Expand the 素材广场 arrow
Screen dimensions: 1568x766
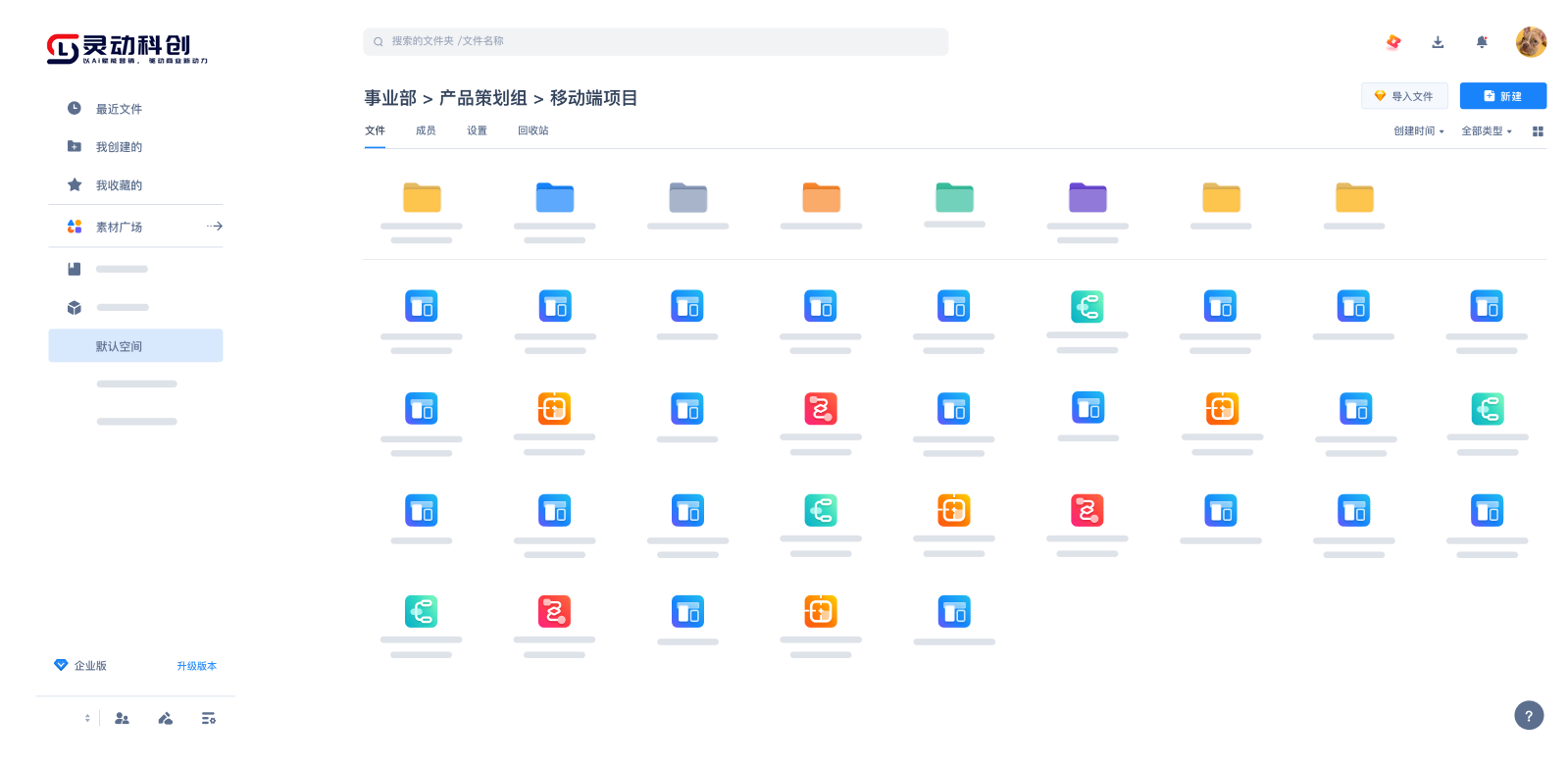click(x=215, y=227)
